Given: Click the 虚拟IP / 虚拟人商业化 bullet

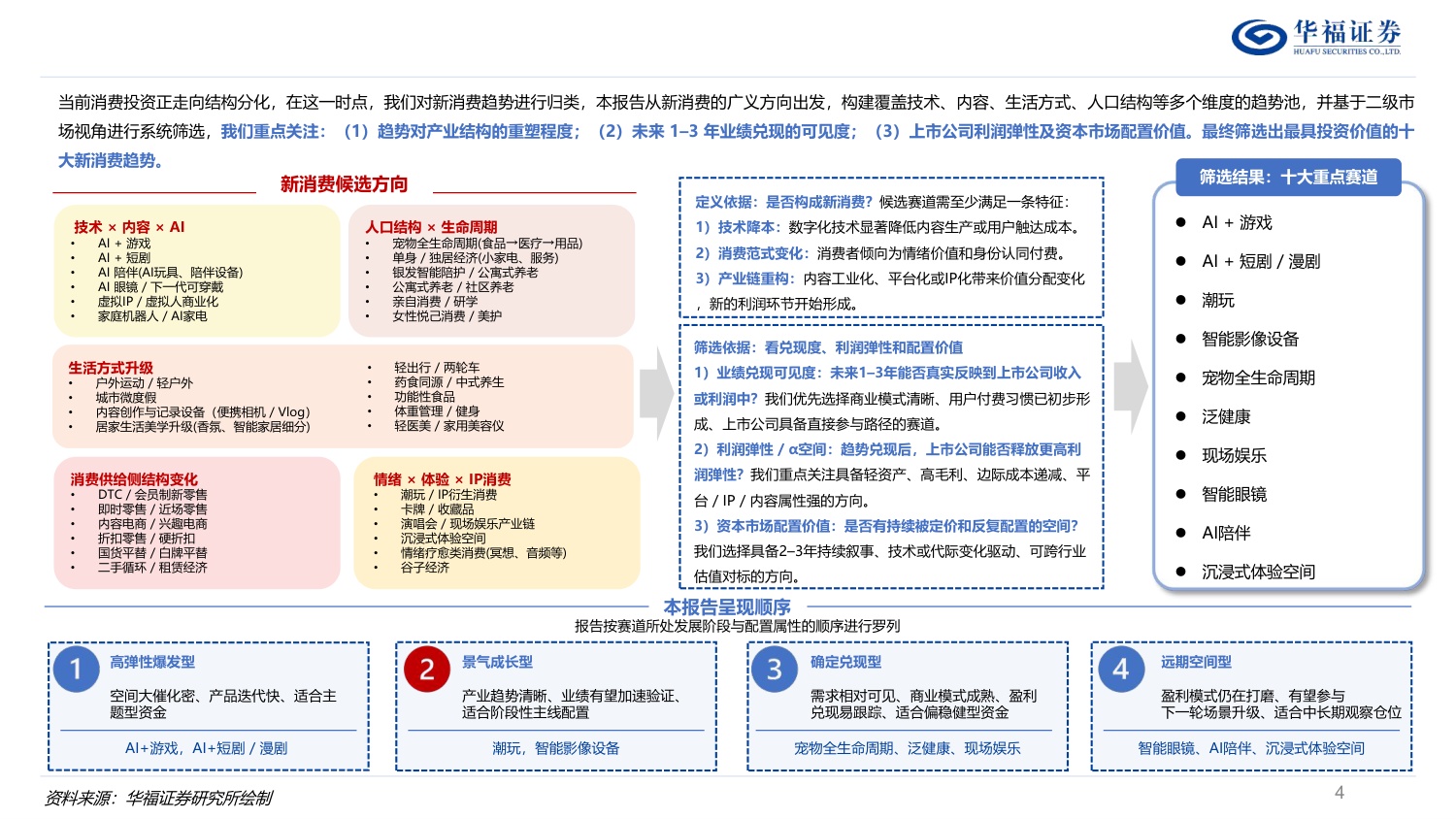Looking at the screenshot, I should point(157,302).
